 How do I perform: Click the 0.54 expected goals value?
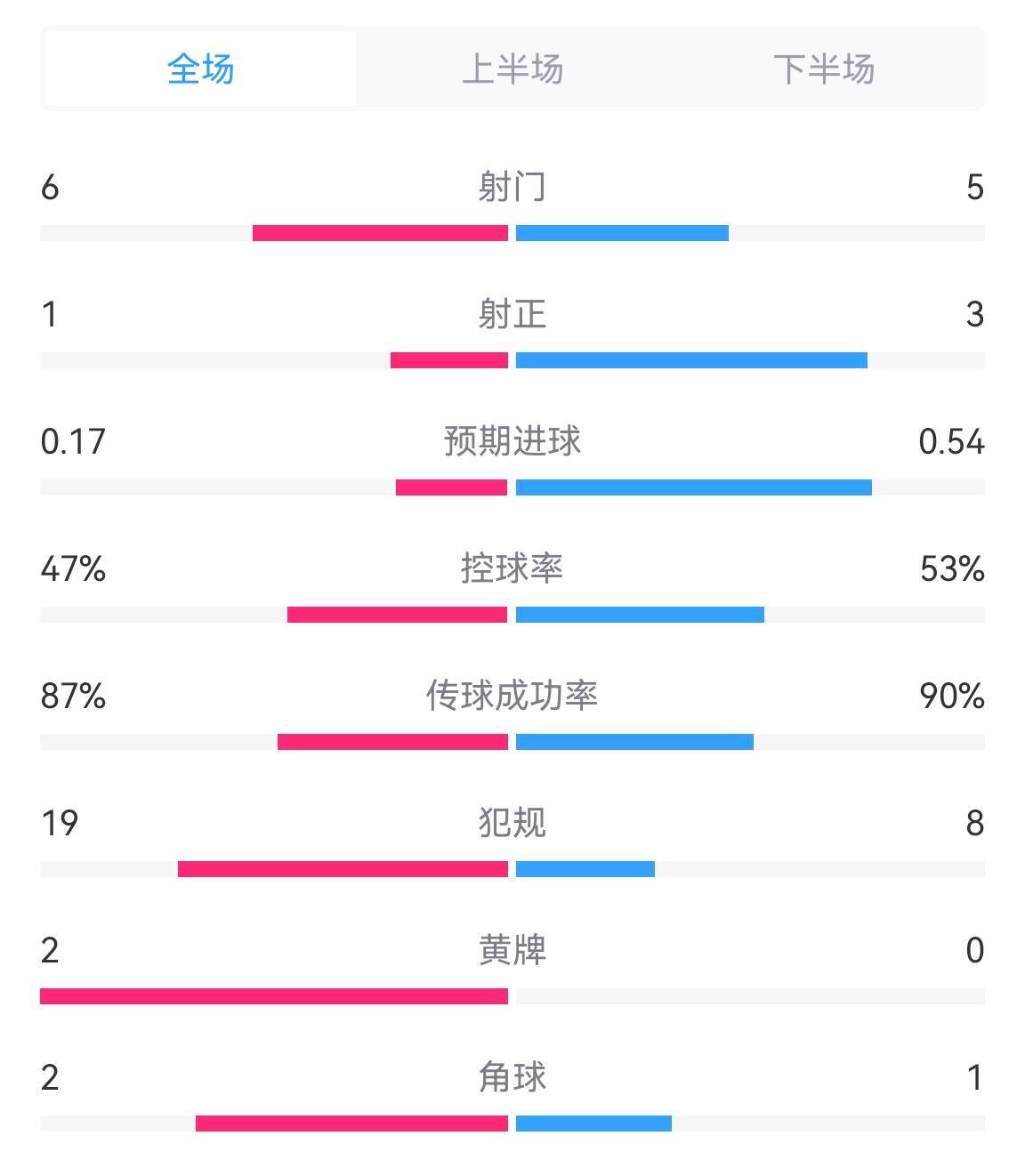coord(951,441)
